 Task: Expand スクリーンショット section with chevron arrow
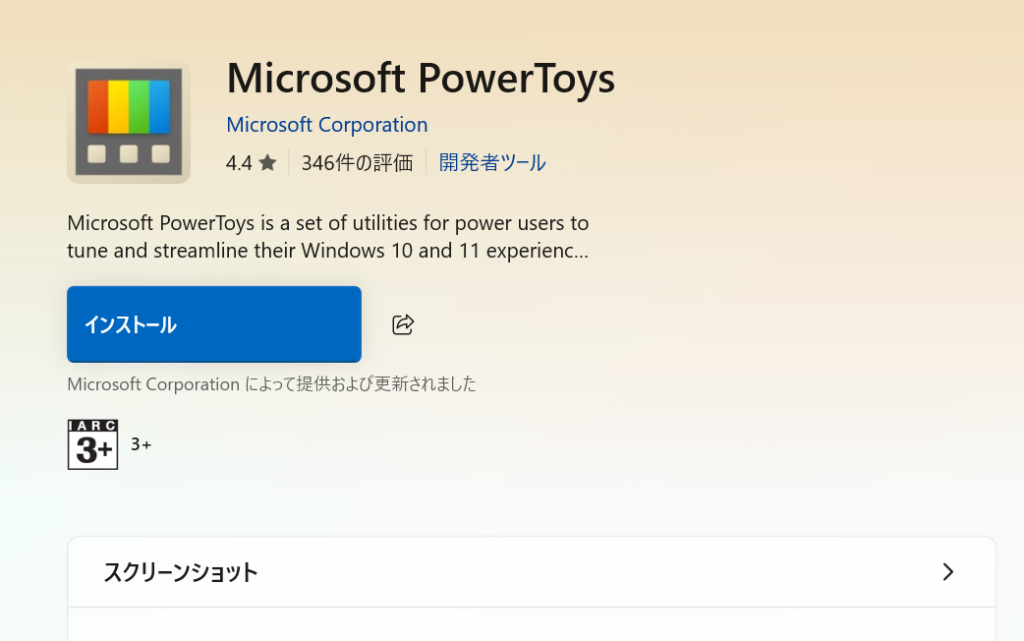coord(948,572)
